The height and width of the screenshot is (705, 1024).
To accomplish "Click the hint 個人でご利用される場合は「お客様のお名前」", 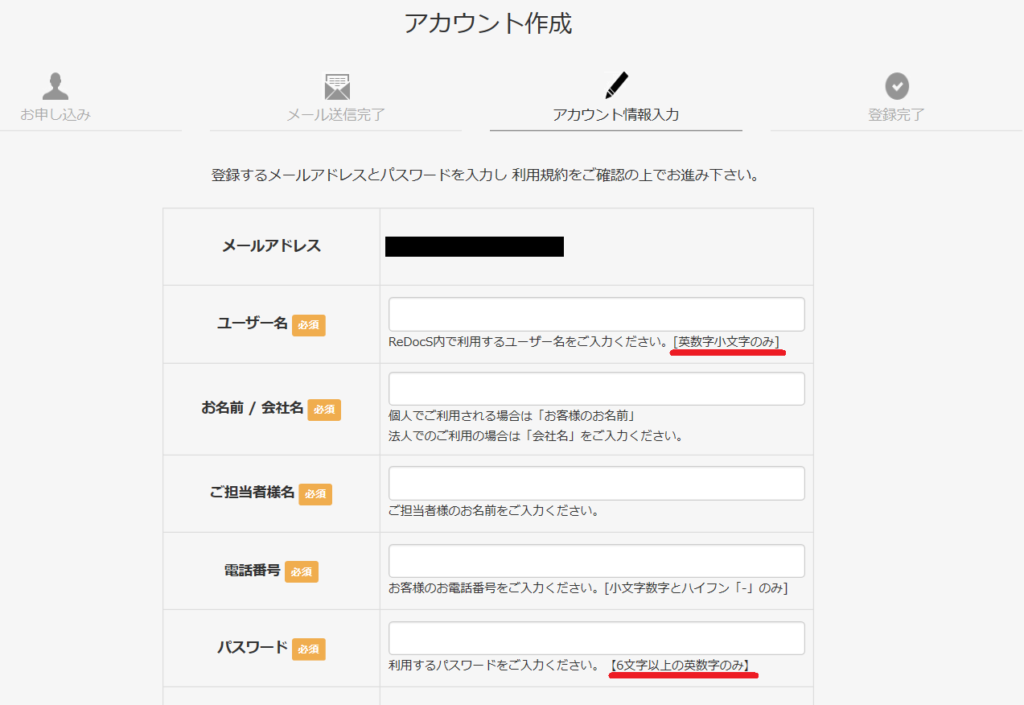I will (512, 416).
